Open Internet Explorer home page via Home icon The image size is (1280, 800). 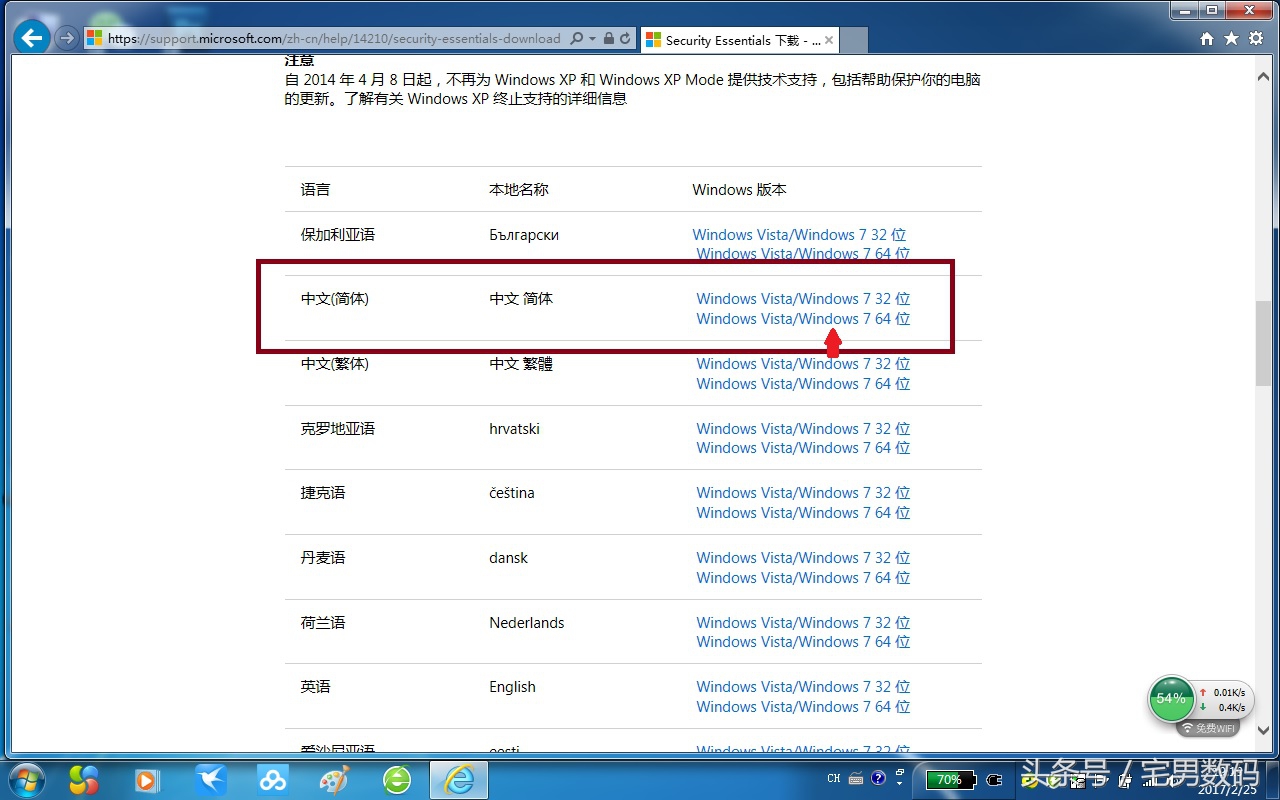click(x=1207, y=38)
